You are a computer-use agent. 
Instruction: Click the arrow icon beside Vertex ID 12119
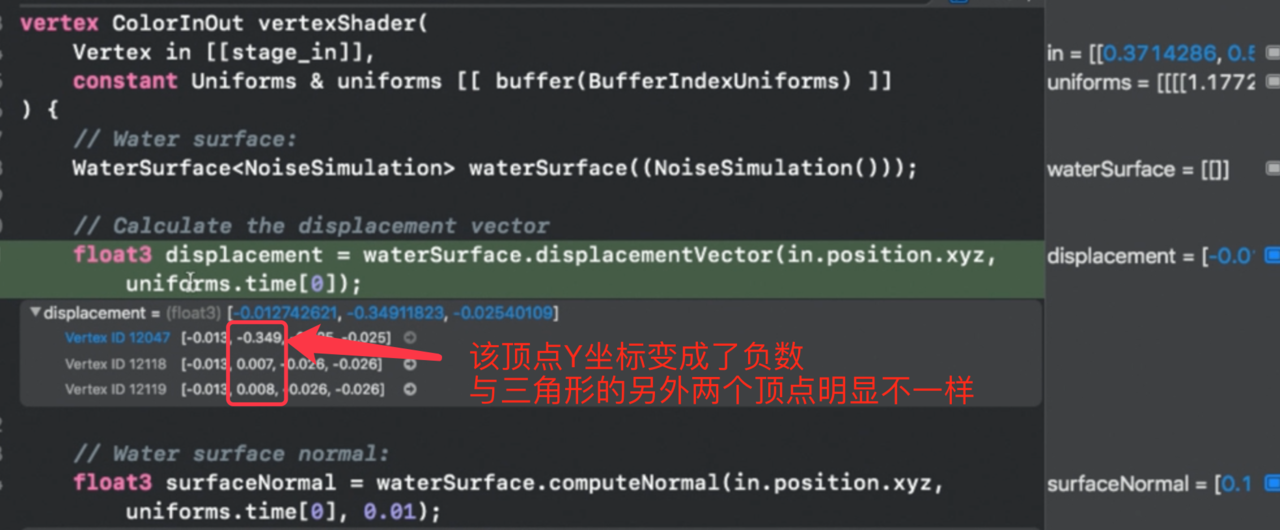coord(409,389)
